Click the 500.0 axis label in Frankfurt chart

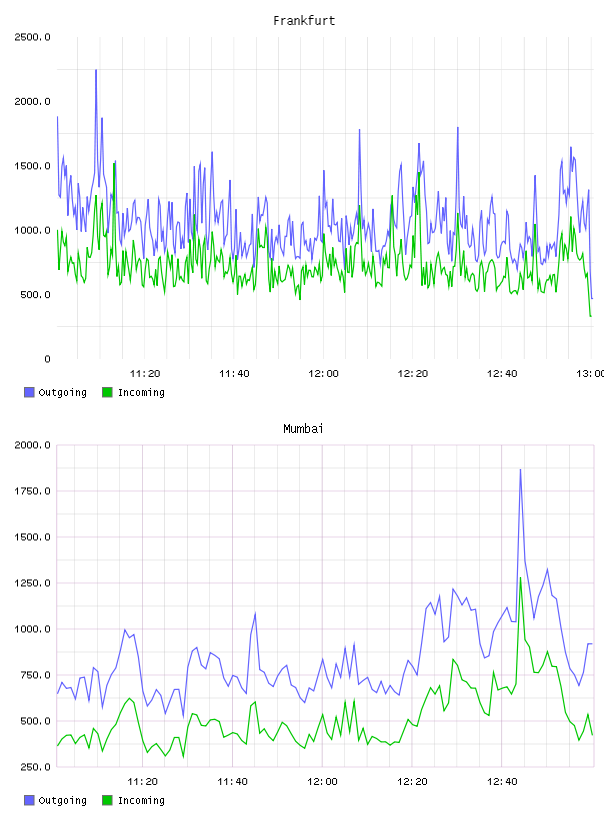[x=36, y=295]
